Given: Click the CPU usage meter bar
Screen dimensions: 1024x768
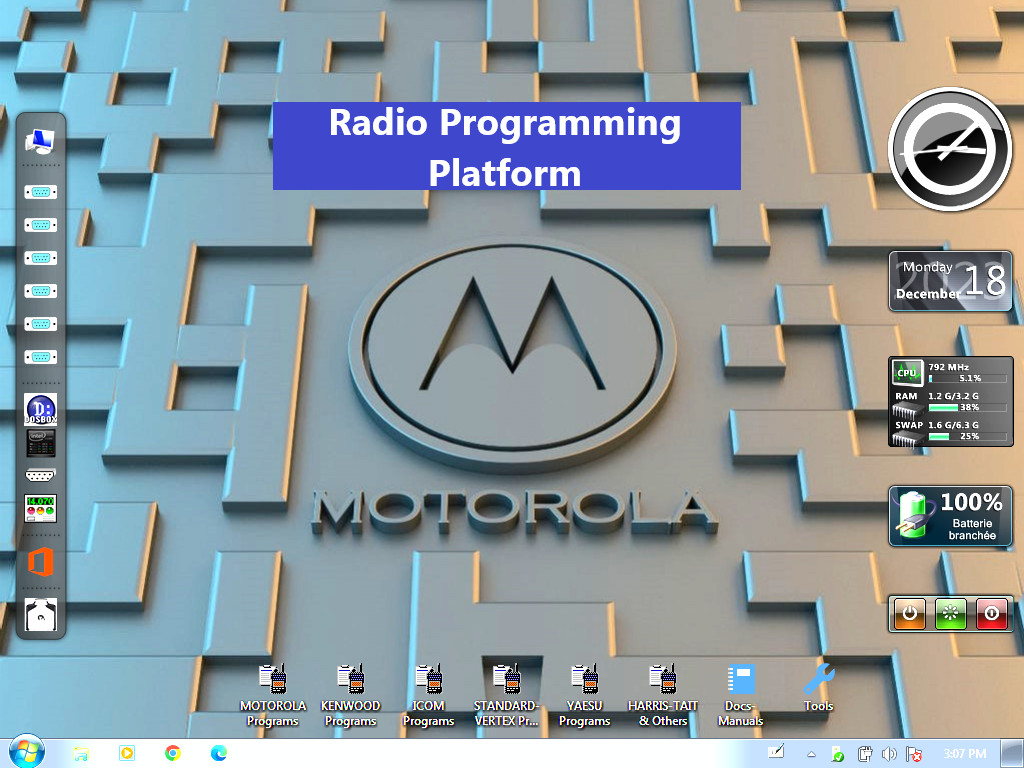Looking at the screenshot, I should click(954, 379).
